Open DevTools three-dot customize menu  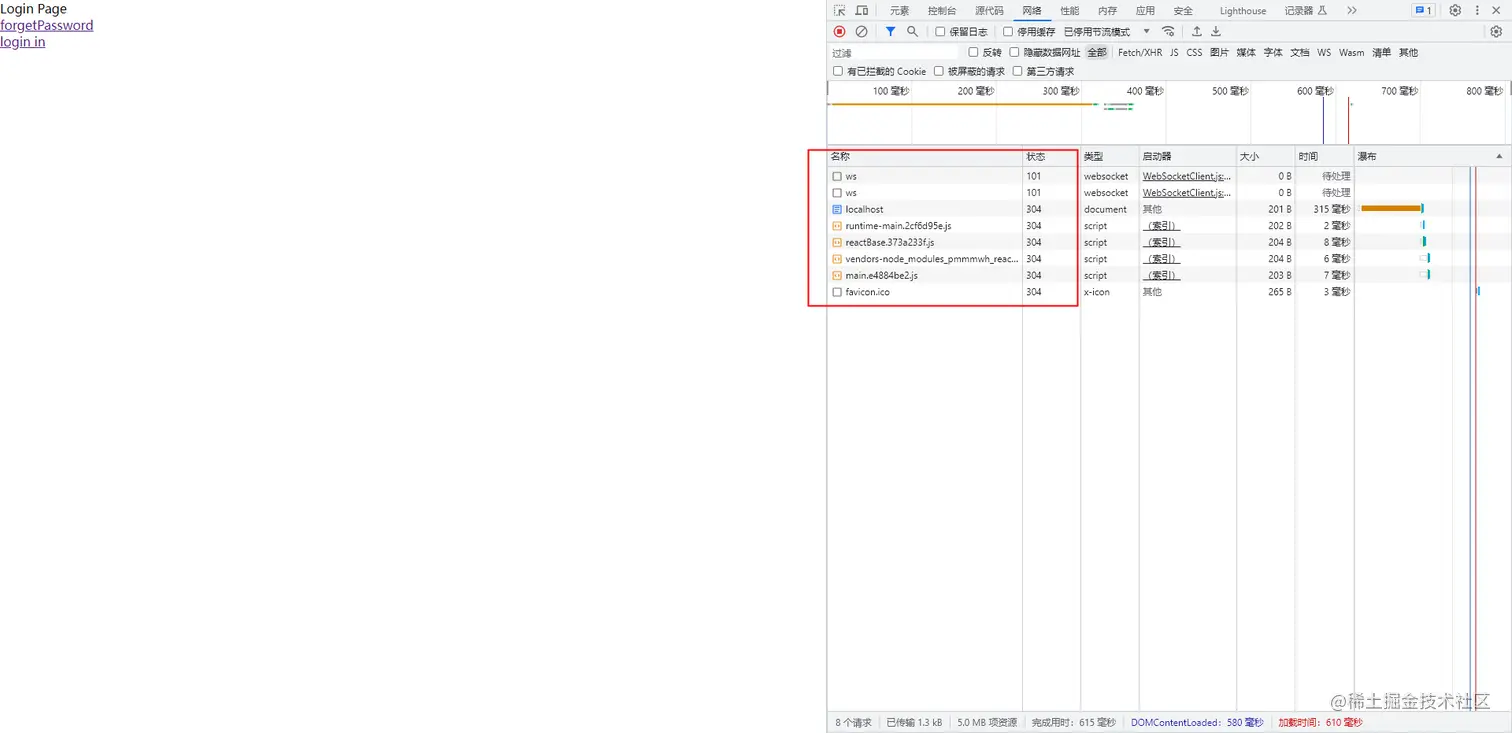[1477, 11]
